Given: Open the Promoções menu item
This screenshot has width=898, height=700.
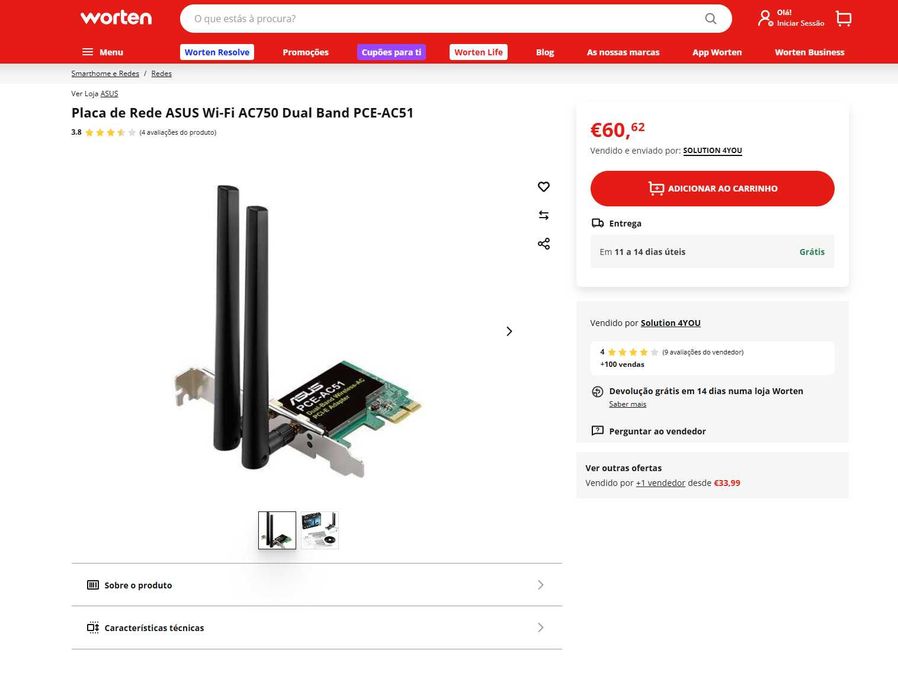Looking at the screenshot, I should 305,52.
